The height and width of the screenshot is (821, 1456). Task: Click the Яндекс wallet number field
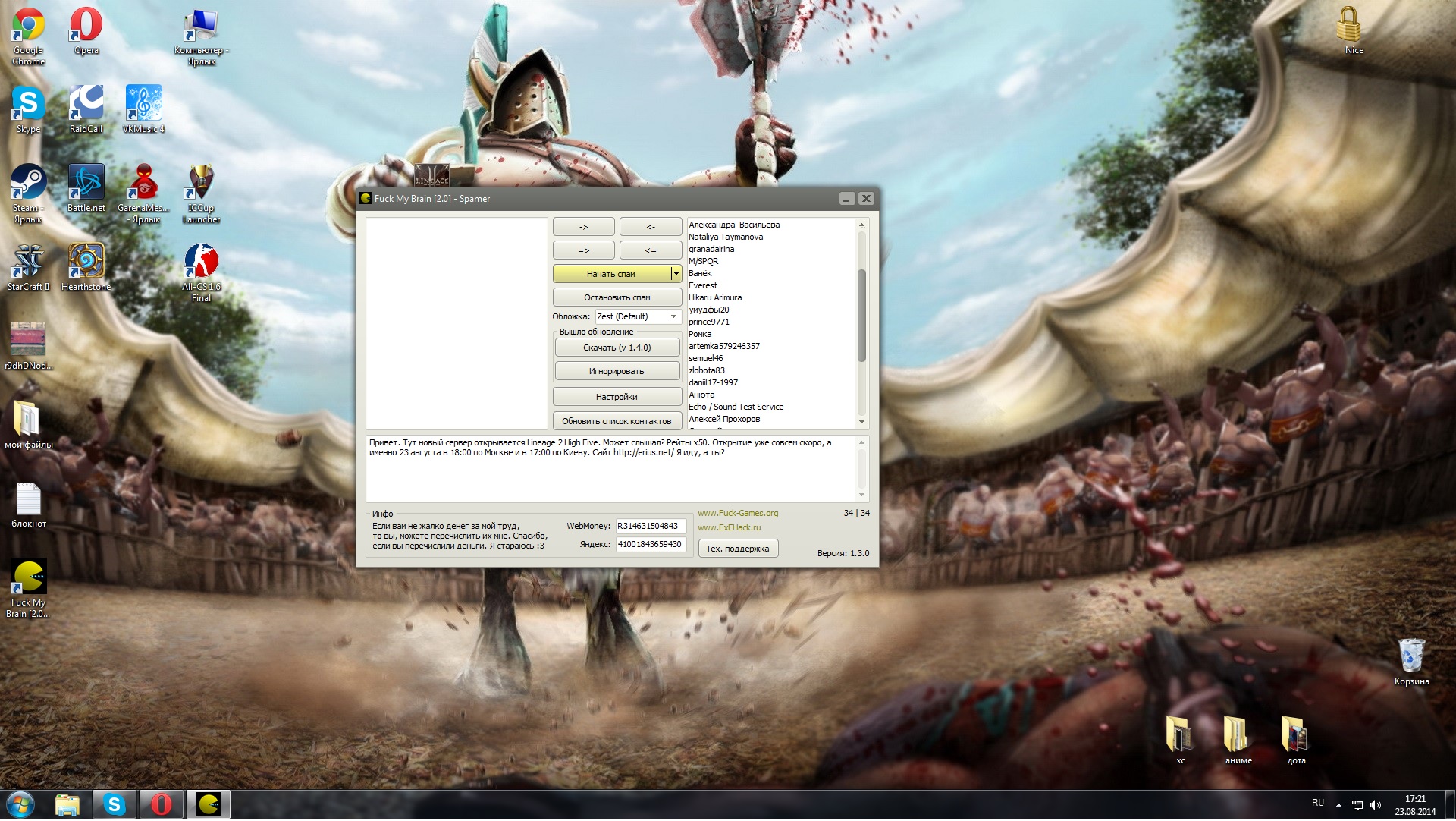click(x=651, y=544)
